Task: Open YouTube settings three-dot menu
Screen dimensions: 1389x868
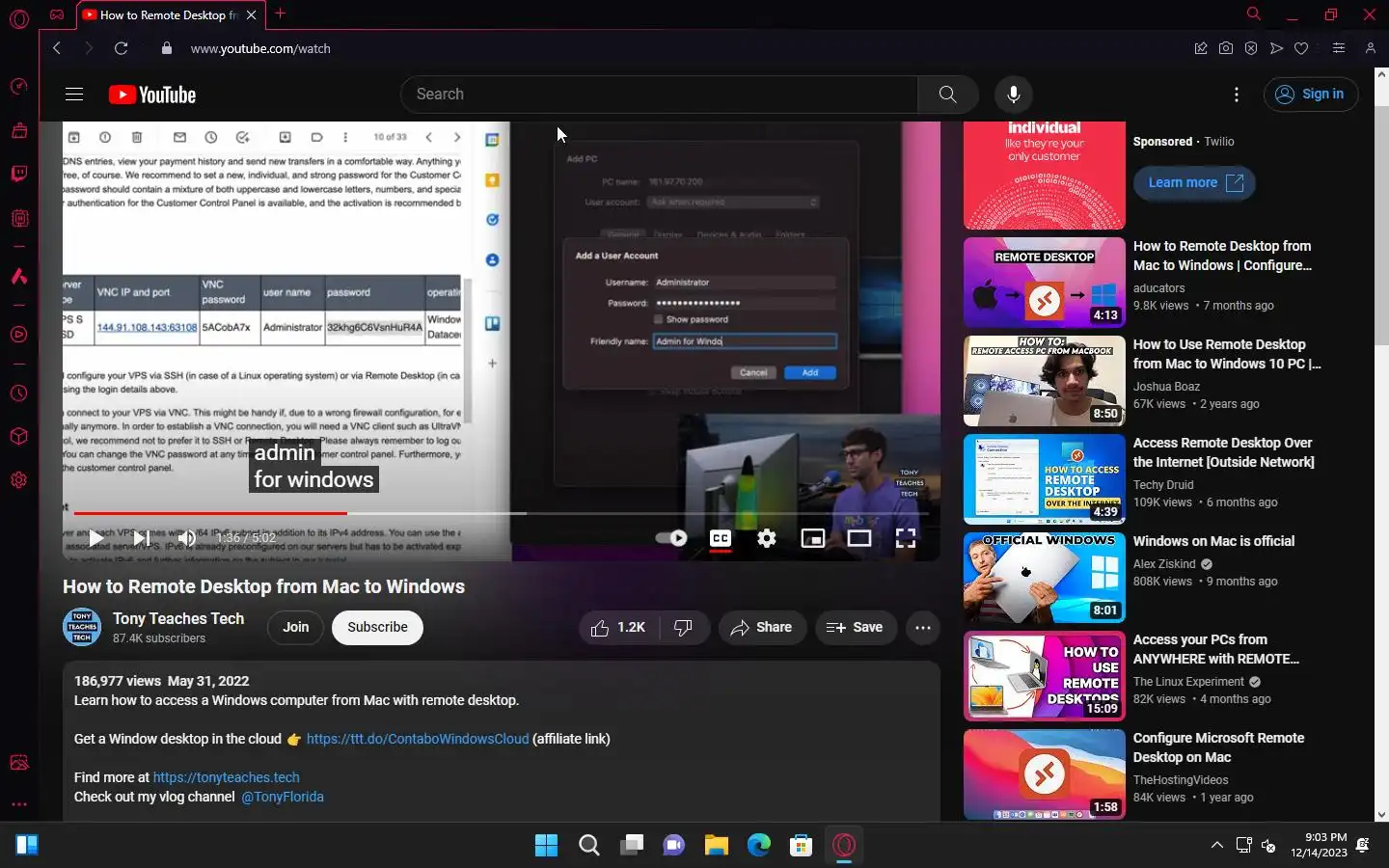Action: click(x=1237, y=95)
